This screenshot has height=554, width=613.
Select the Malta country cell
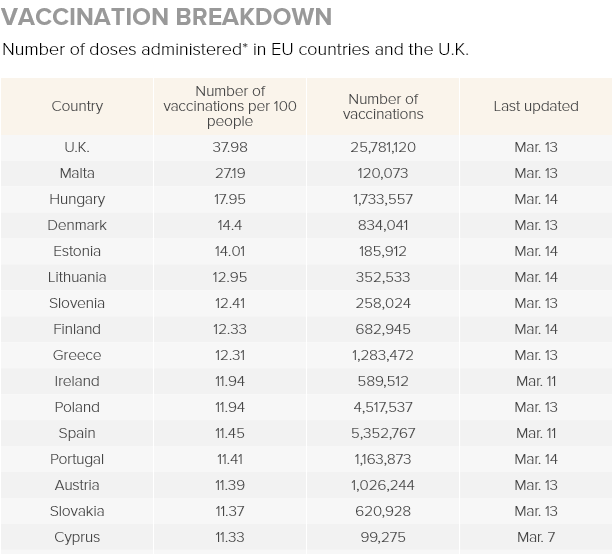click(77, 173)
